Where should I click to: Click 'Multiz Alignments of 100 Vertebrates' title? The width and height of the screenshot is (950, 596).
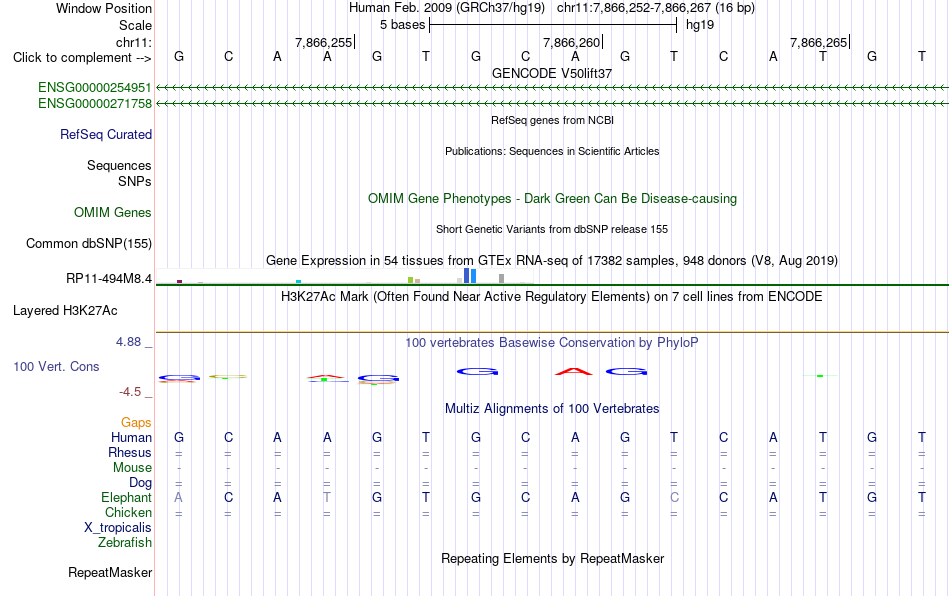pyautogui.click(x=552, y=409)
